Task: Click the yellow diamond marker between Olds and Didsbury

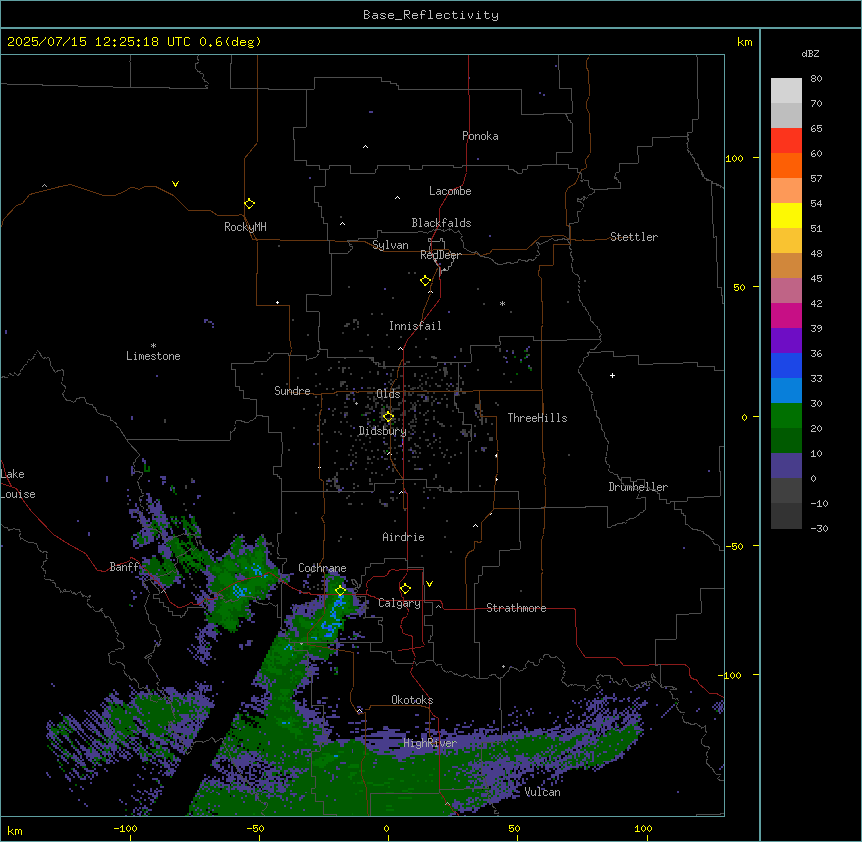Action: pos(388,417)
